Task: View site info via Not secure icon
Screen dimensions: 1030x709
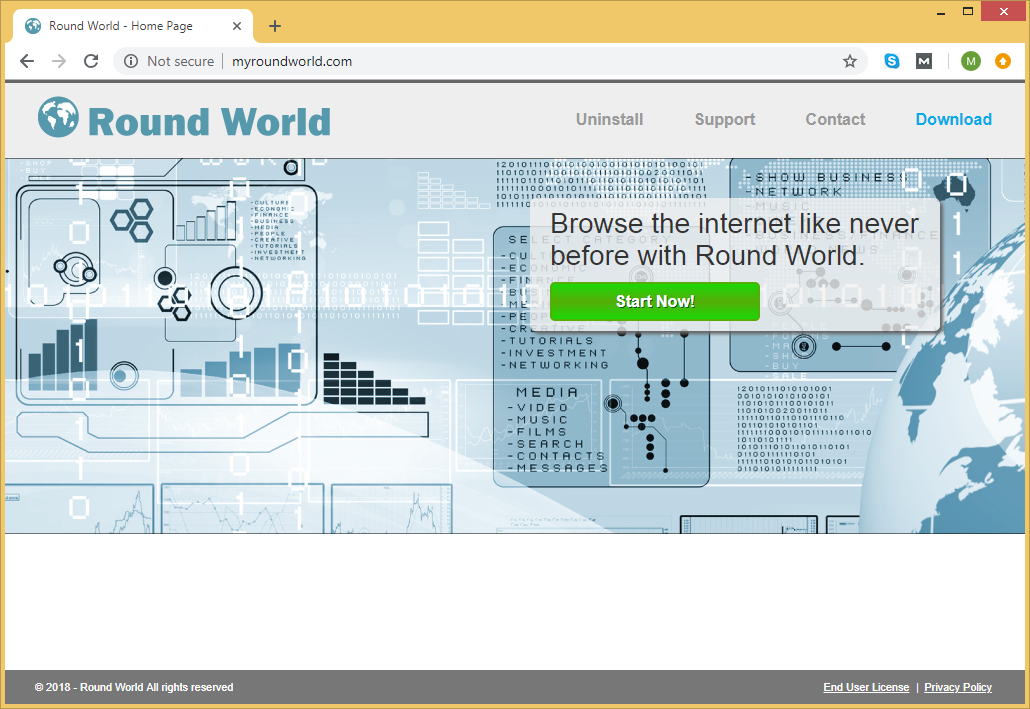Action: (x=131, y=61)
